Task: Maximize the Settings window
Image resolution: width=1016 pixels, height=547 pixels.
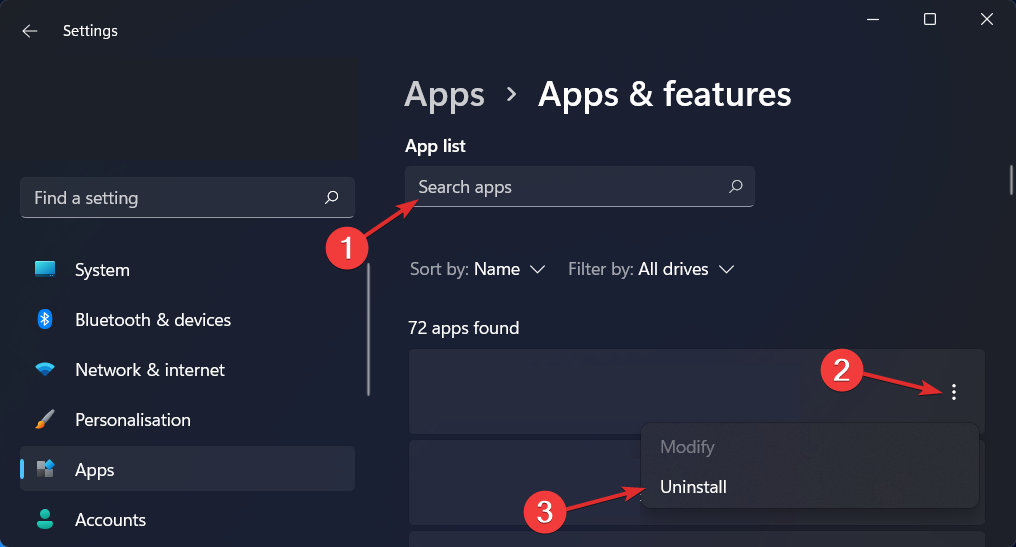Action: [929, 19]
